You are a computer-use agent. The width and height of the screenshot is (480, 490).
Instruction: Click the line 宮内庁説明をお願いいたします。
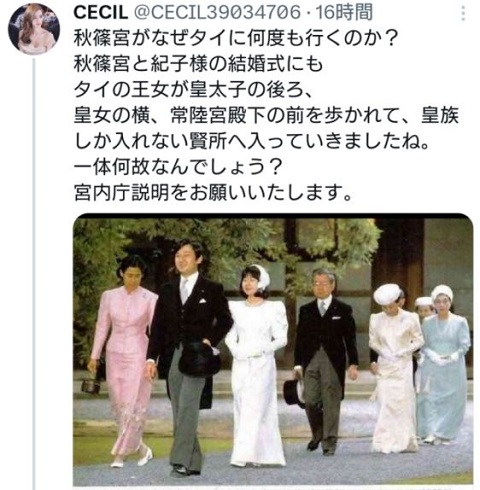click(213, 193)
